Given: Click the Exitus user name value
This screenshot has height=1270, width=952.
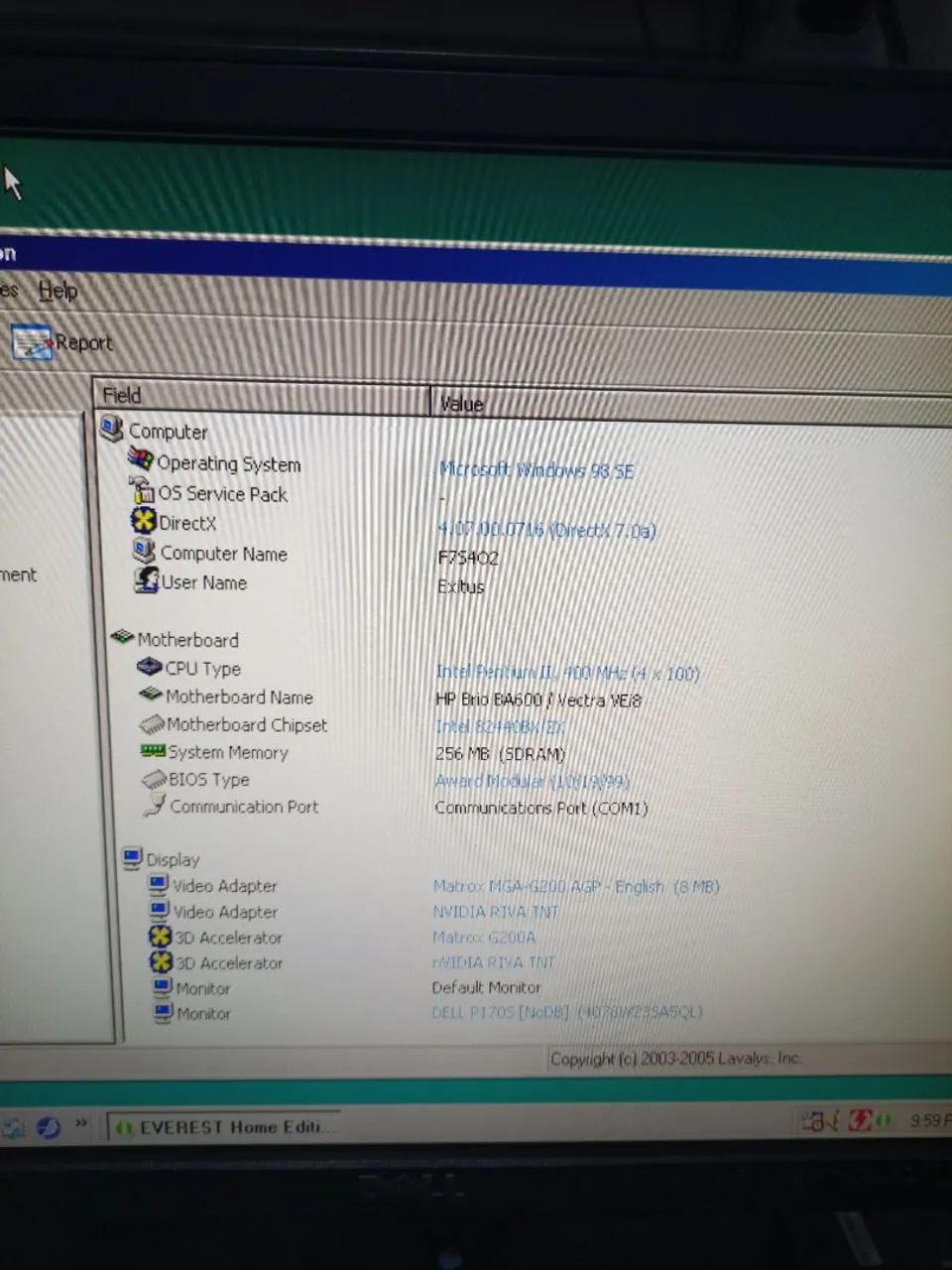Looking at the screenshot, I should (x=461, y=586).
